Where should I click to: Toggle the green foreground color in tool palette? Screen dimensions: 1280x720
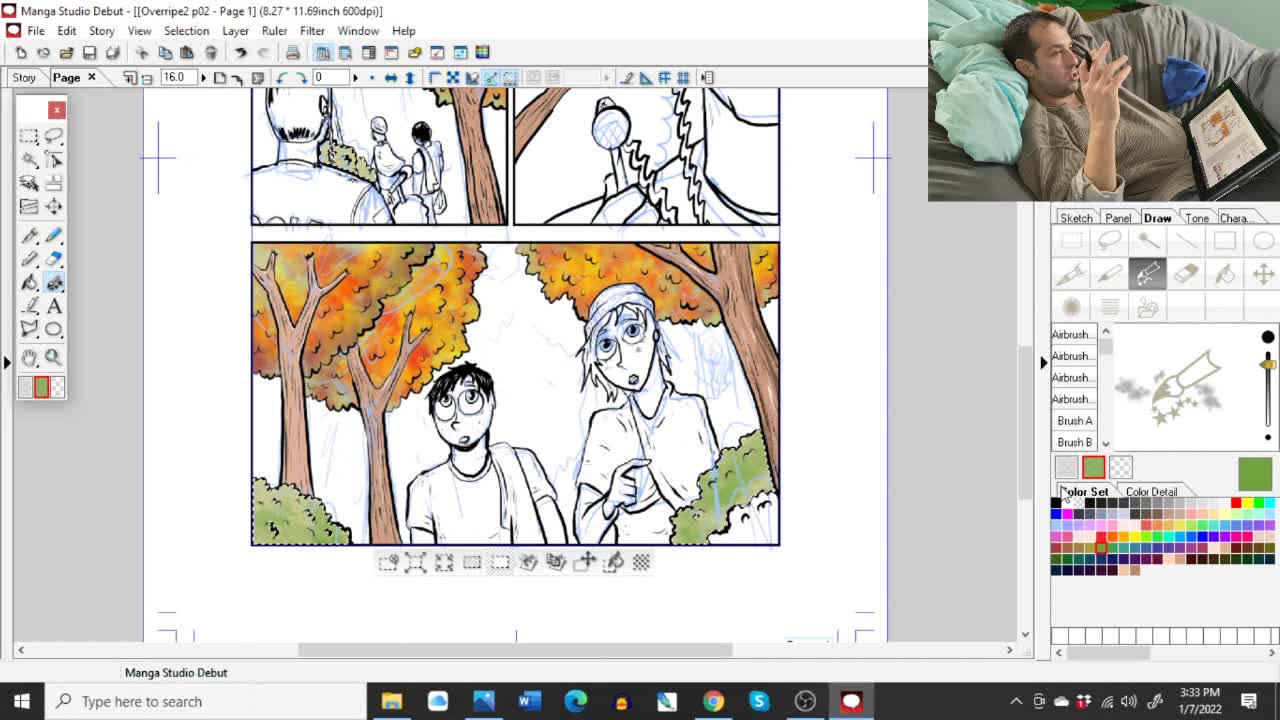(x=41, y=387)
